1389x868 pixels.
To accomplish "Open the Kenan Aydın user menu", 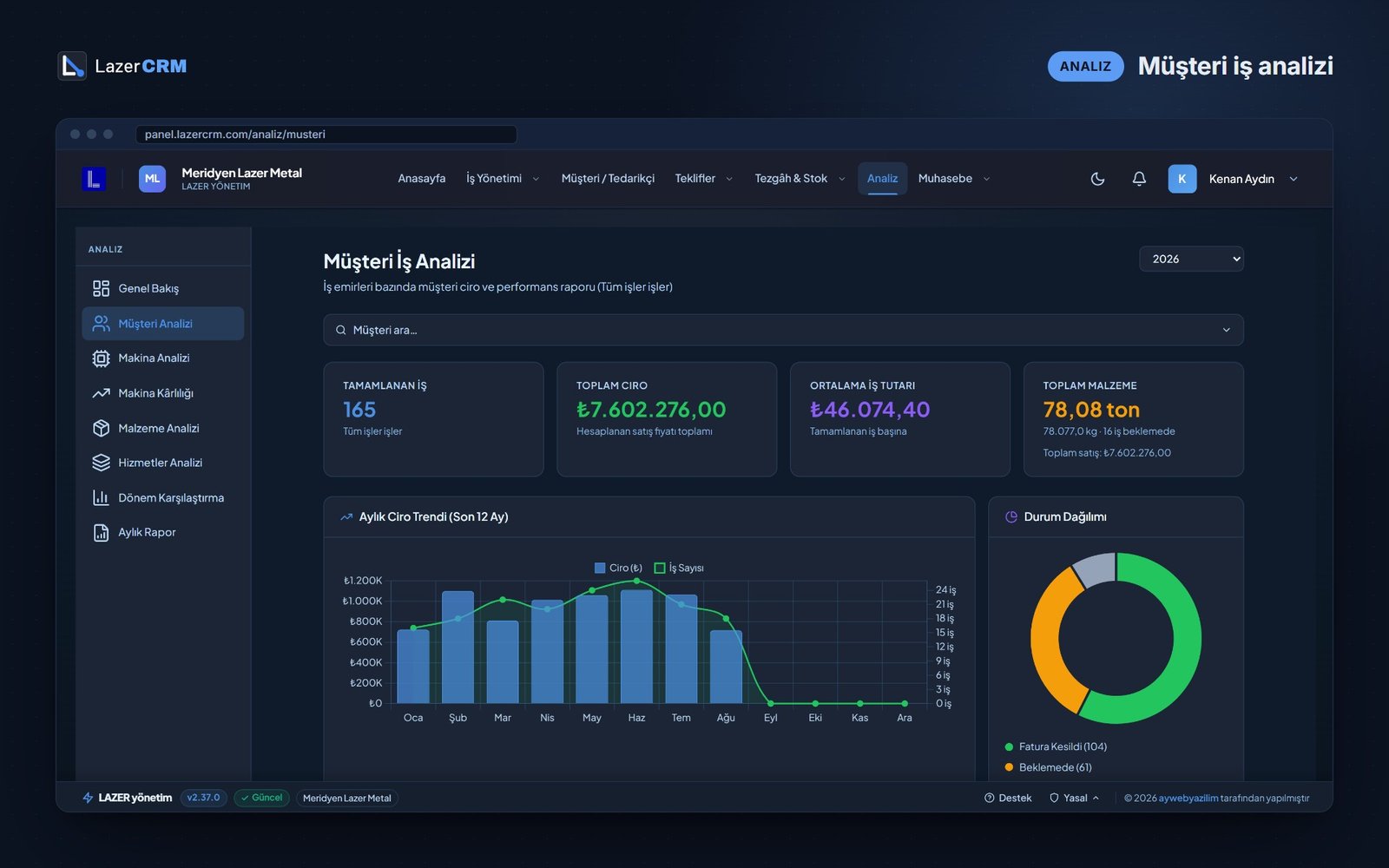I will point(1234,179).
